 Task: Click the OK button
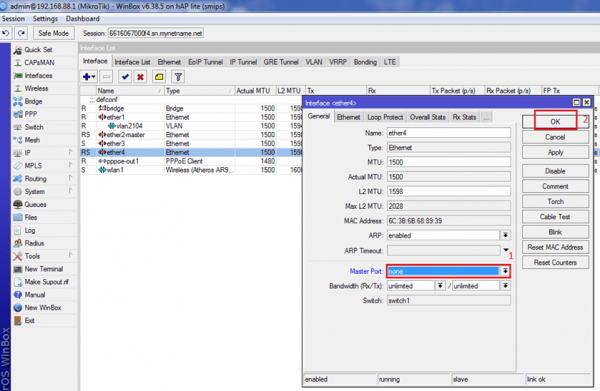(555, 122)
